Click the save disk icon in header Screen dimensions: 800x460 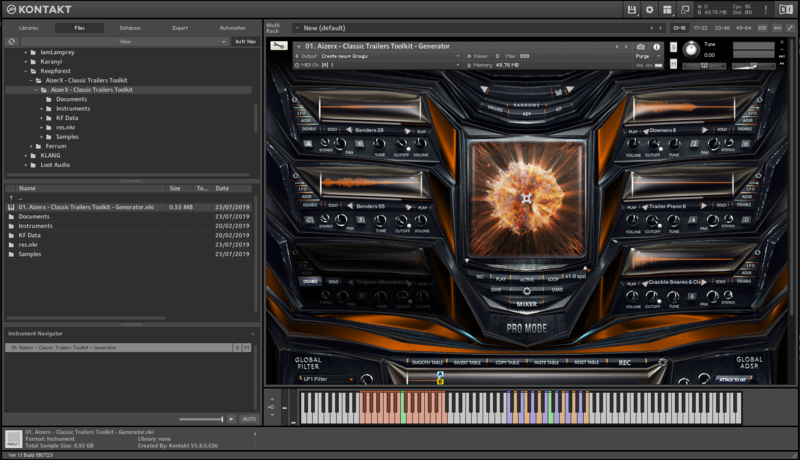click(x=632, y=10)
